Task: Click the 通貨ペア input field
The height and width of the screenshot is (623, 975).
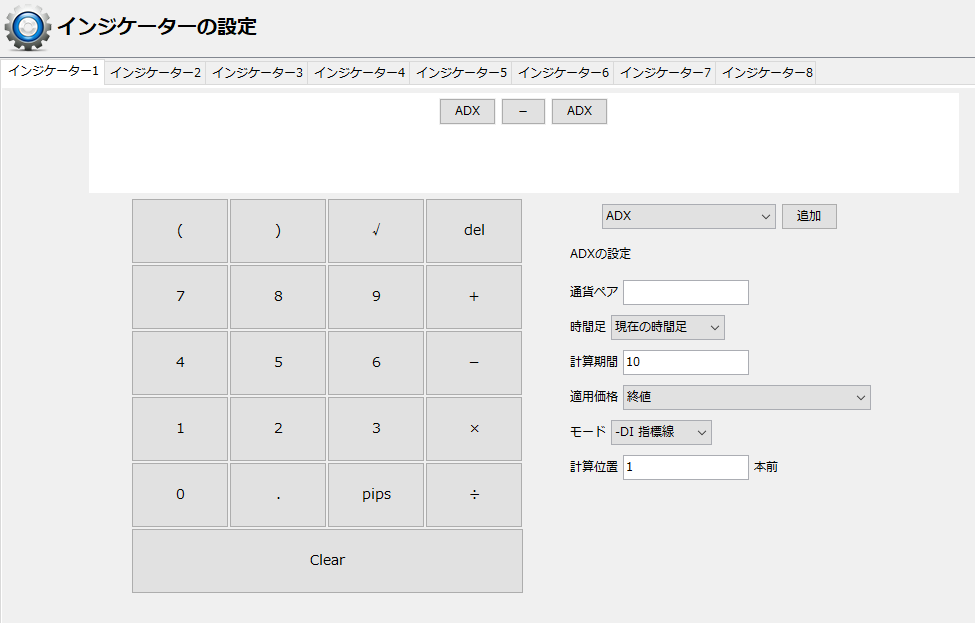Action: pos(685,292)
